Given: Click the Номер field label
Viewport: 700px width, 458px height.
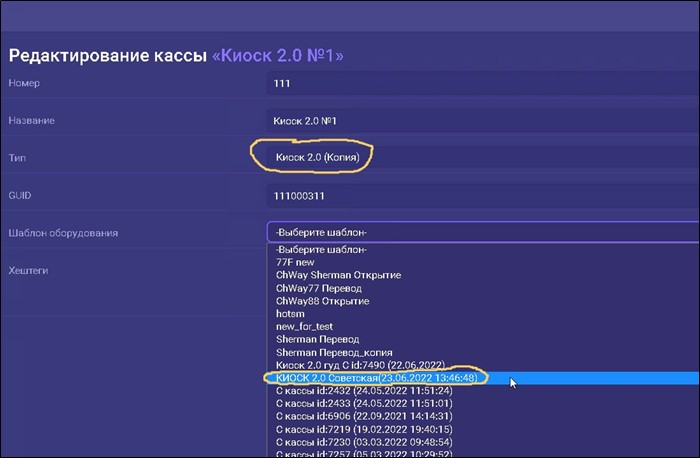Looking at the screenshot, I should click(x=24, y=83).
